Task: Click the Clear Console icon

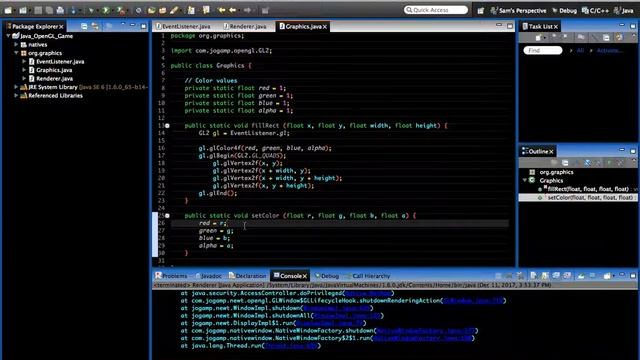Action: [x=533, y=276]
